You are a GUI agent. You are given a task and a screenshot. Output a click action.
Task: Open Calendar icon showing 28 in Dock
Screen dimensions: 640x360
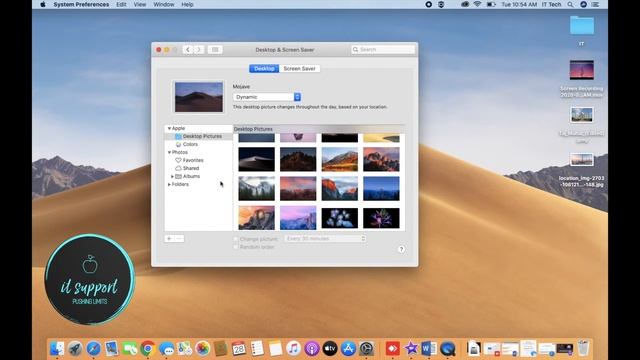click(x=239, y=349)
